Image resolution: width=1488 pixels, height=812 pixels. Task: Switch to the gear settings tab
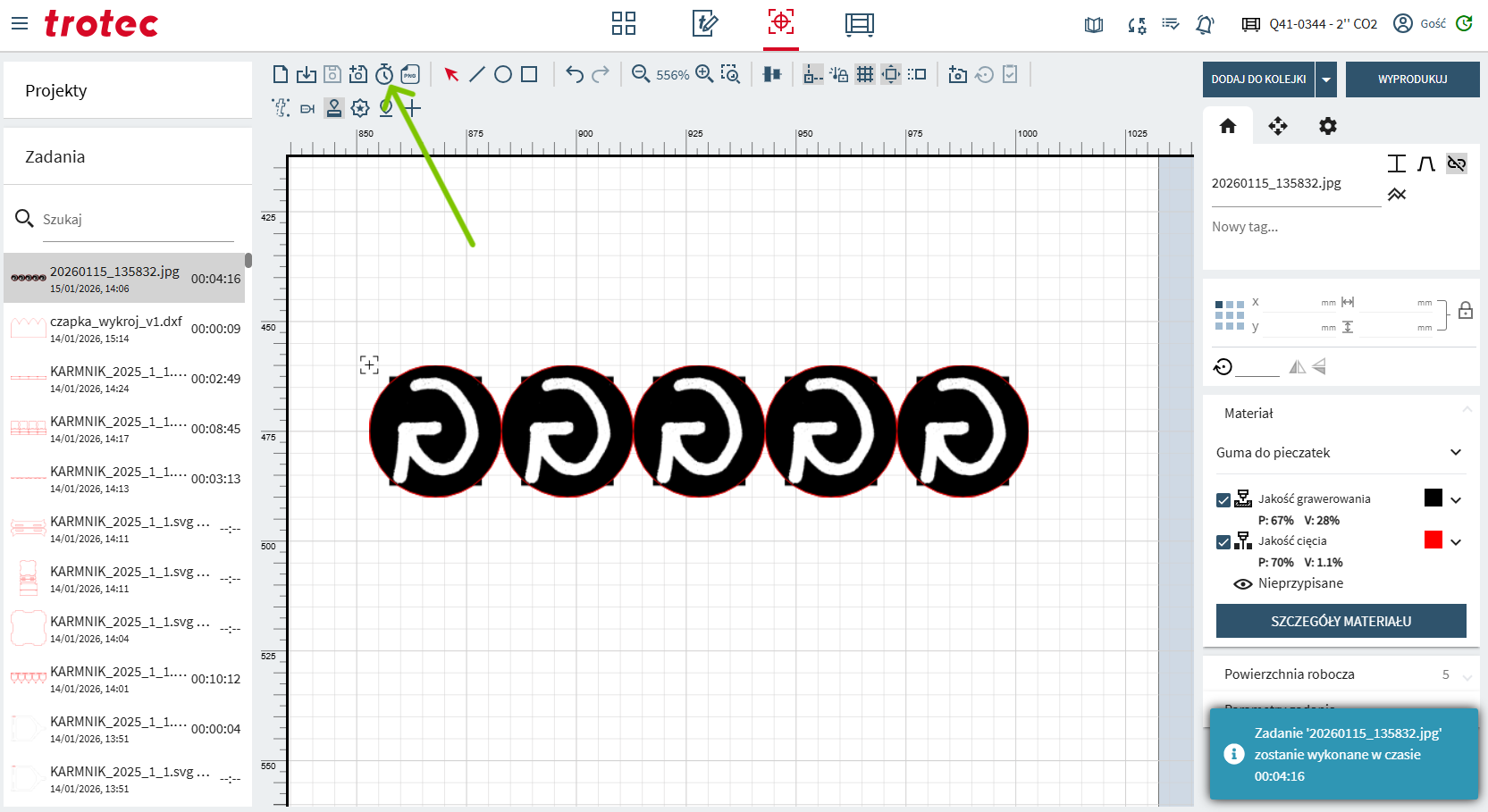pyautogui.click(x=1328, y=126)
